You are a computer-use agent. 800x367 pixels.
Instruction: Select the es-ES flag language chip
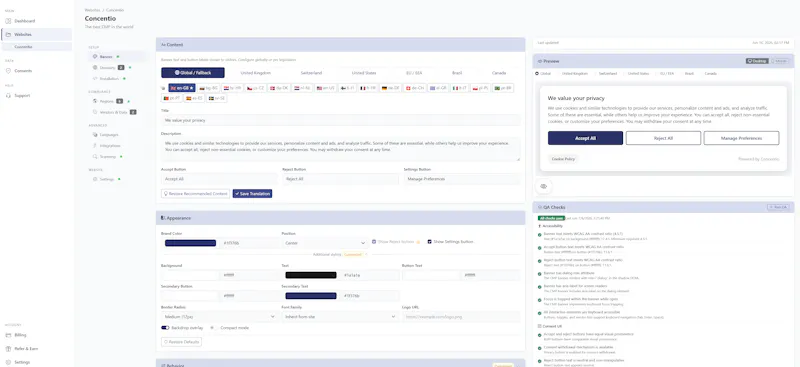tap(194, 98)
